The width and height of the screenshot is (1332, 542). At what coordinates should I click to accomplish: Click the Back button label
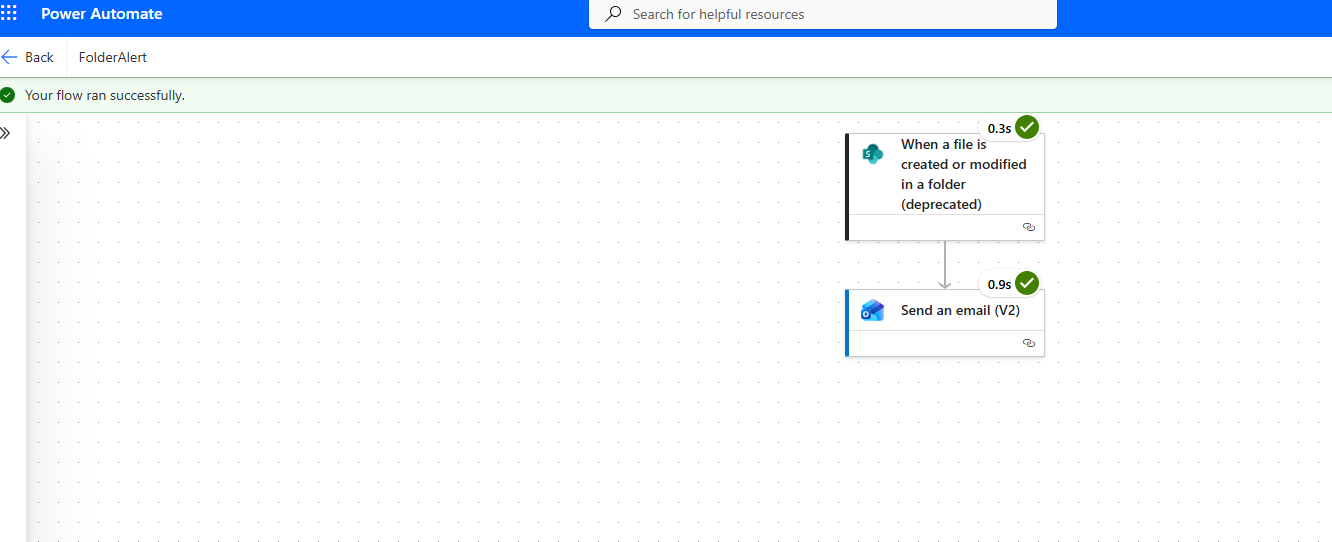[x=40, y=57]
